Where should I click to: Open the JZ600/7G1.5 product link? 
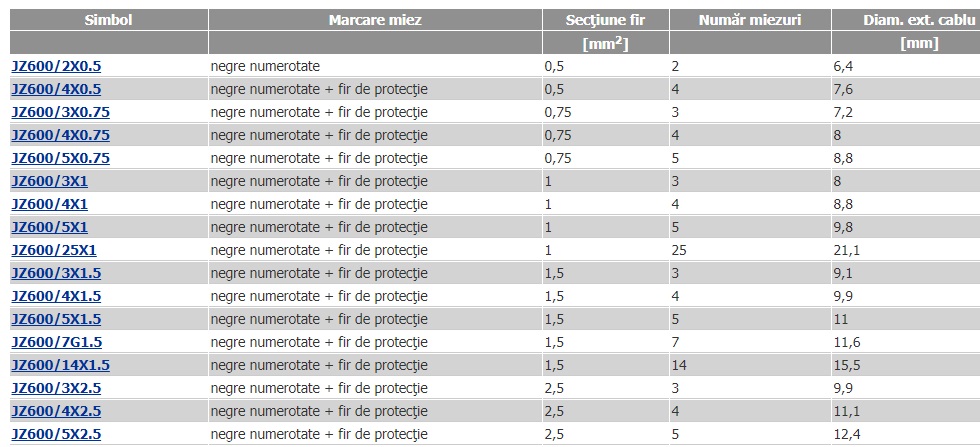click(x=56, y=343)
